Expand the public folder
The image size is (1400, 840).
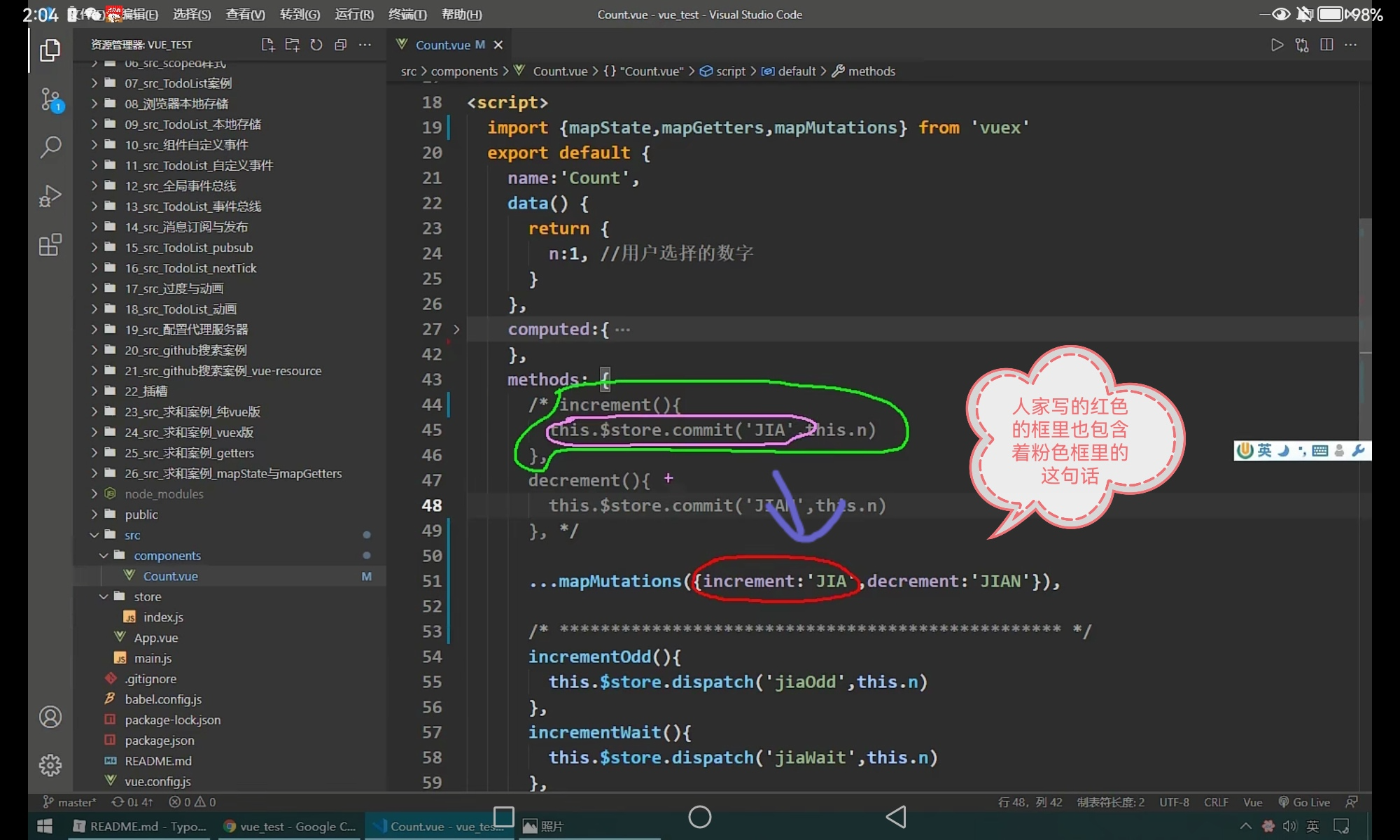click(x=141, y=514)
